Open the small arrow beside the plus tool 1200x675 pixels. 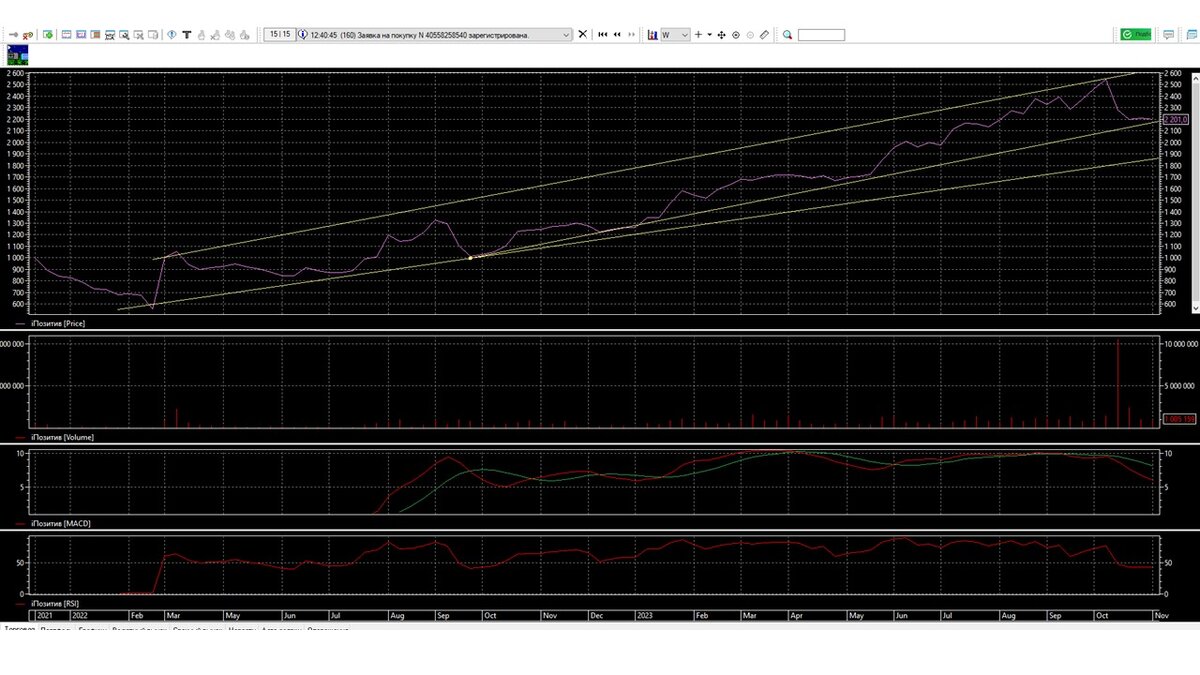pos(709,35)
